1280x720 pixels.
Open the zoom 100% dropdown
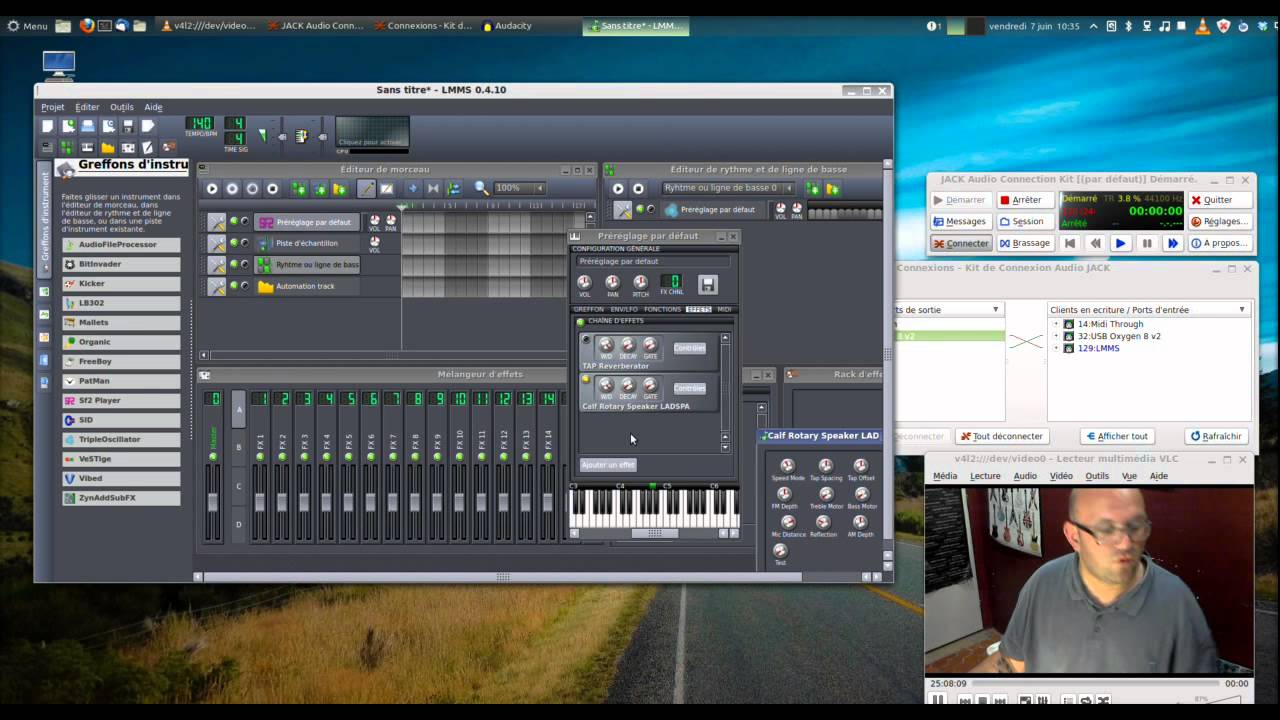520,188
